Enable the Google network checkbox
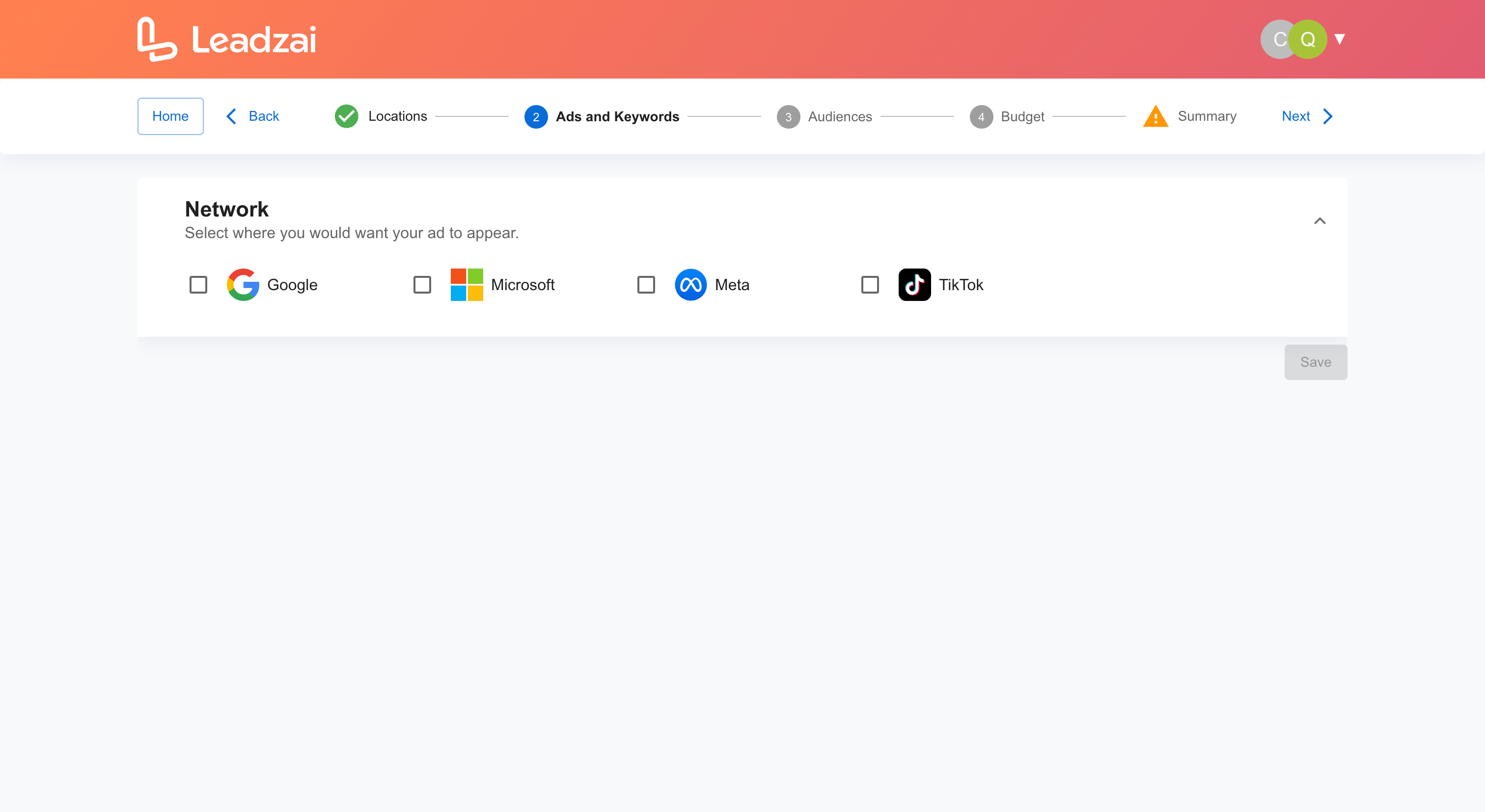 coord(198,285)
